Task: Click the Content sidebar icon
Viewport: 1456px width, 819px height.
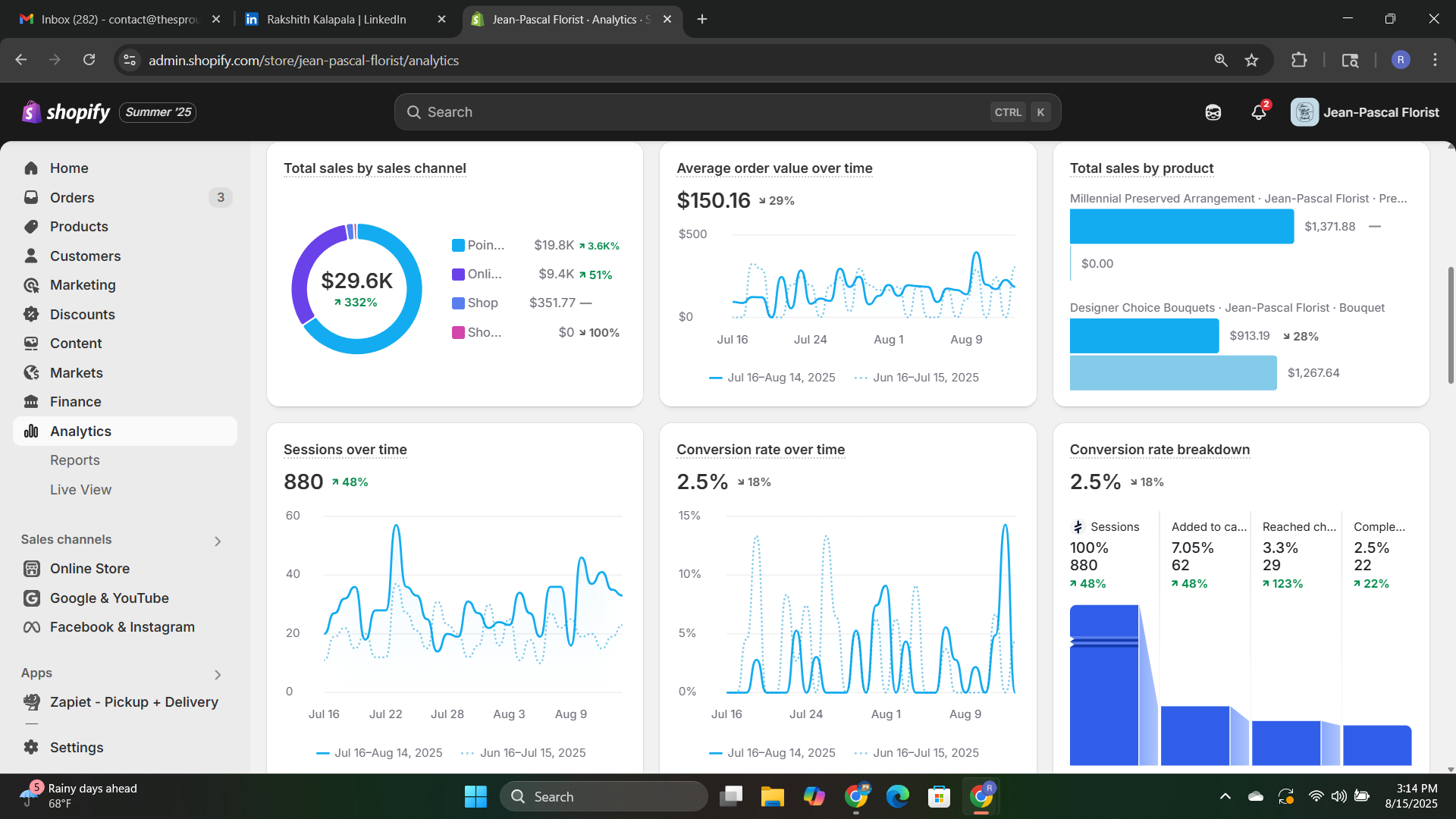Action: [31, 344]
